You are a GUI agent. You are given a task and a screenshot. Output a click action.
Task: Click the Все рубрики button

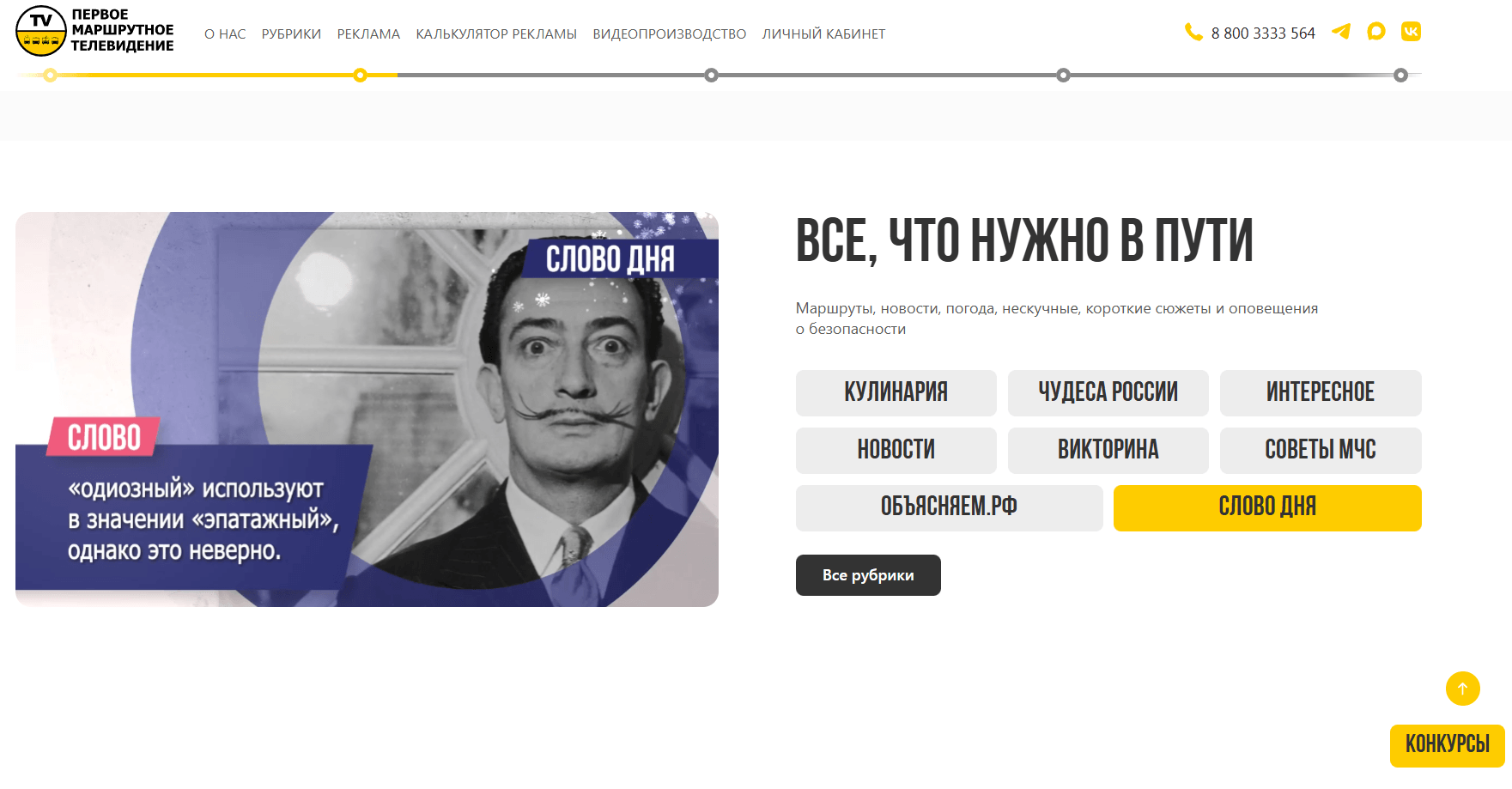coord(868,575)
